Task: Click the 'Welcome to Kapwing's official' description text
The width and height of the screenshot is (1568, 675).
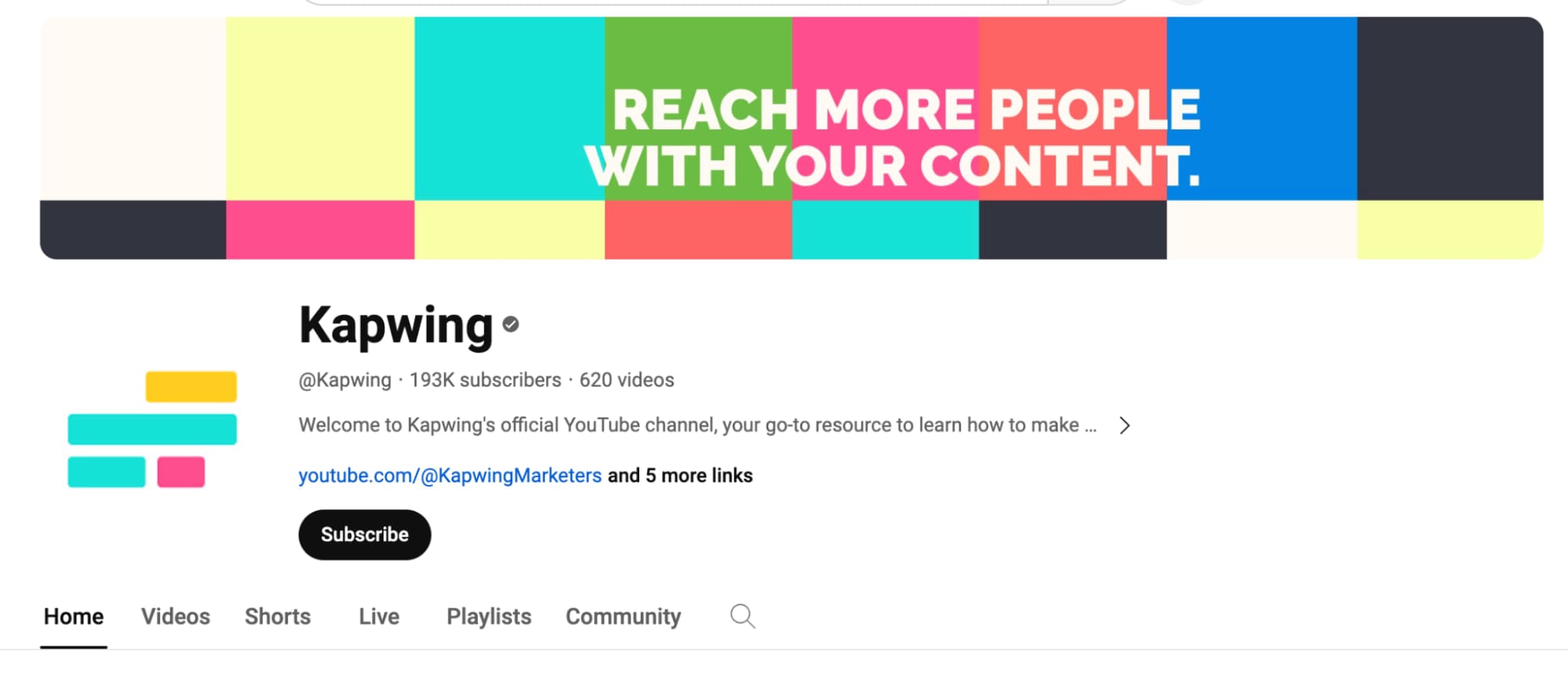Action: tap(697, 425)
